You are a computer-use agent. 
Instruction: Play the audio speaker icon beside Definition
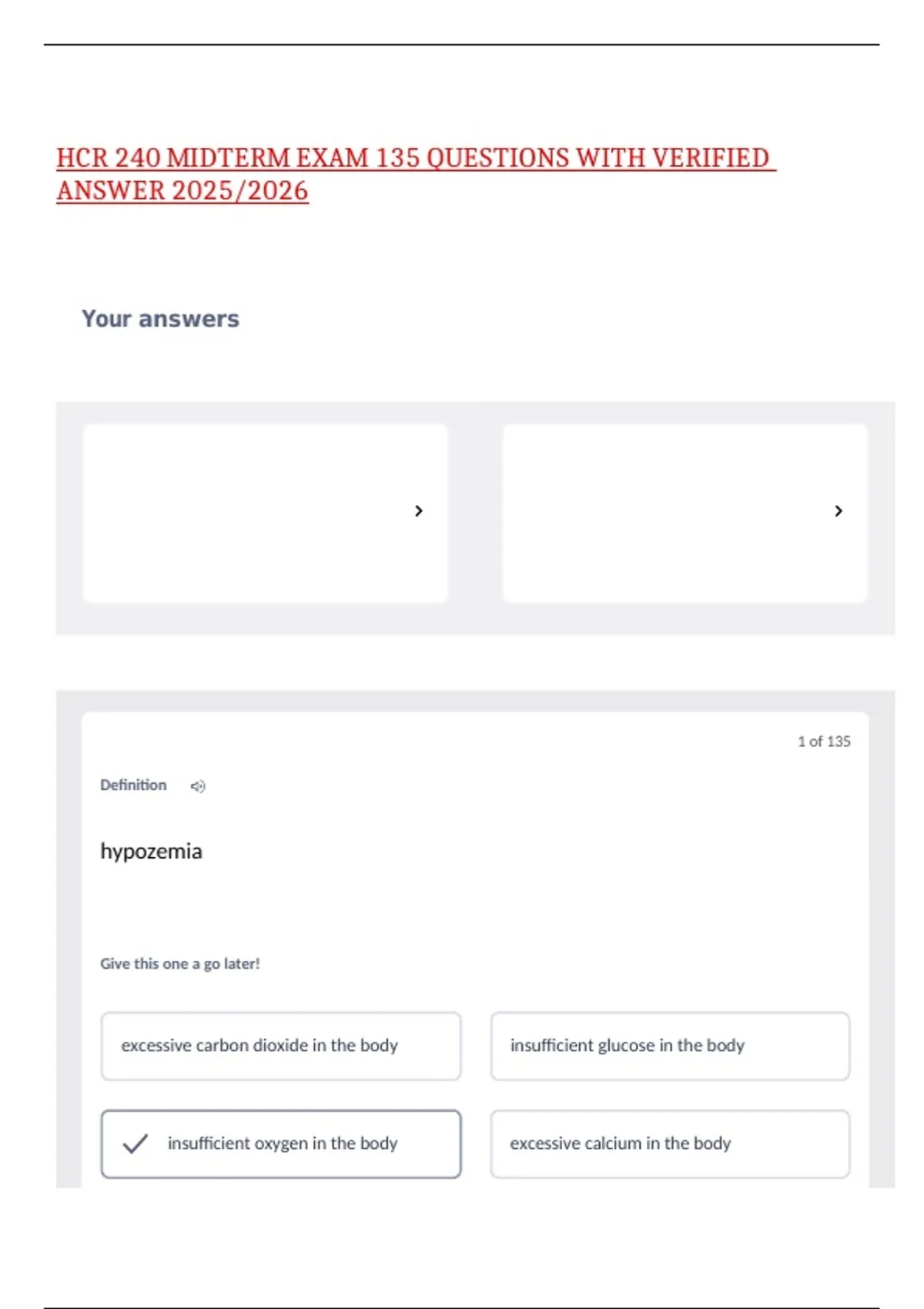(198, 786)
